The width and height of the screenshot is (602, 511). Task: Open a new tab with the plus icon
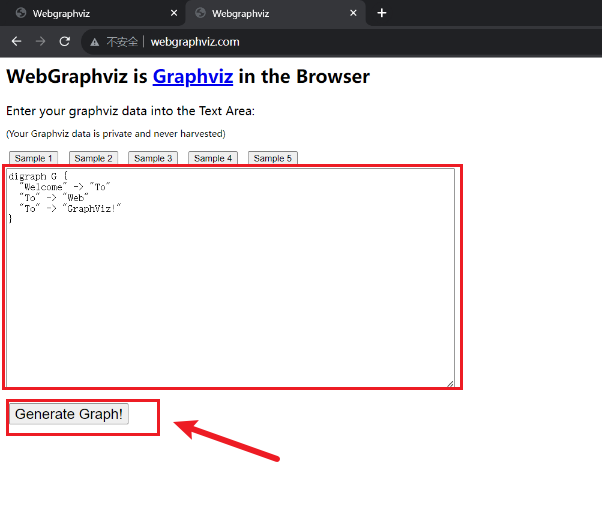tap(381, 13)
